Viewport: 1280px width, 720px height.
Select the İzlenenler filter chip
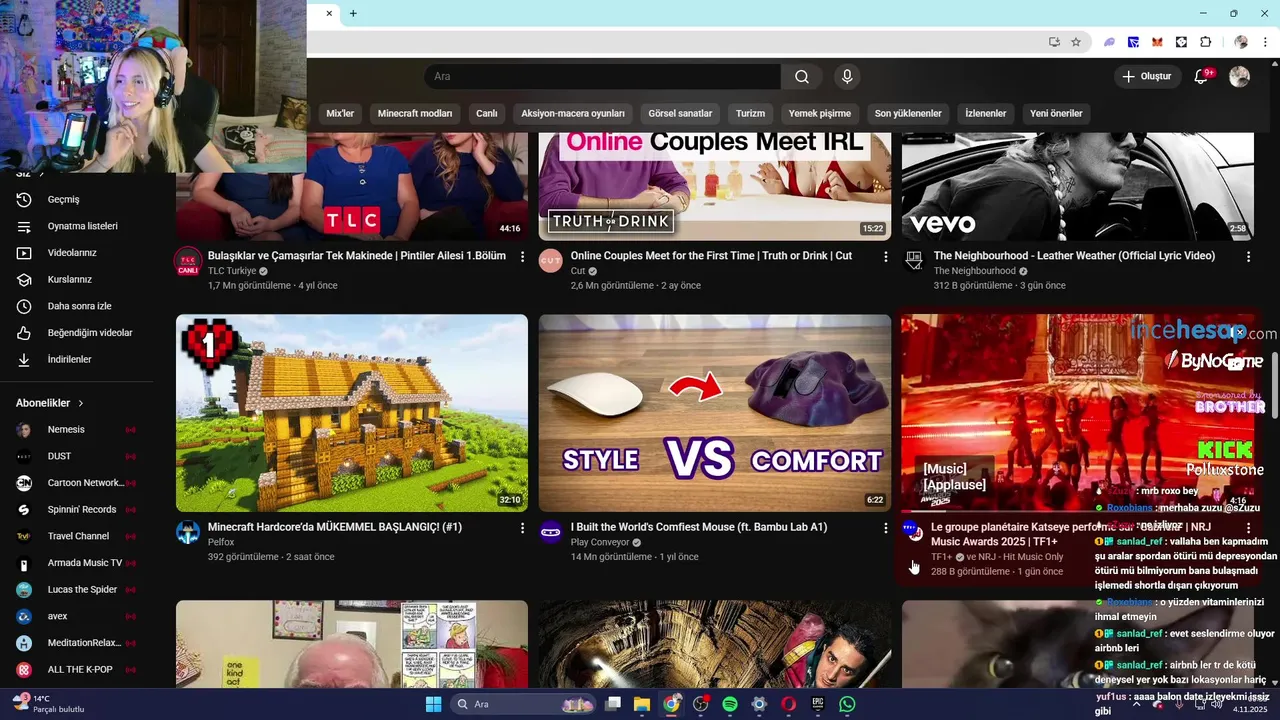[x=986, y=114]
